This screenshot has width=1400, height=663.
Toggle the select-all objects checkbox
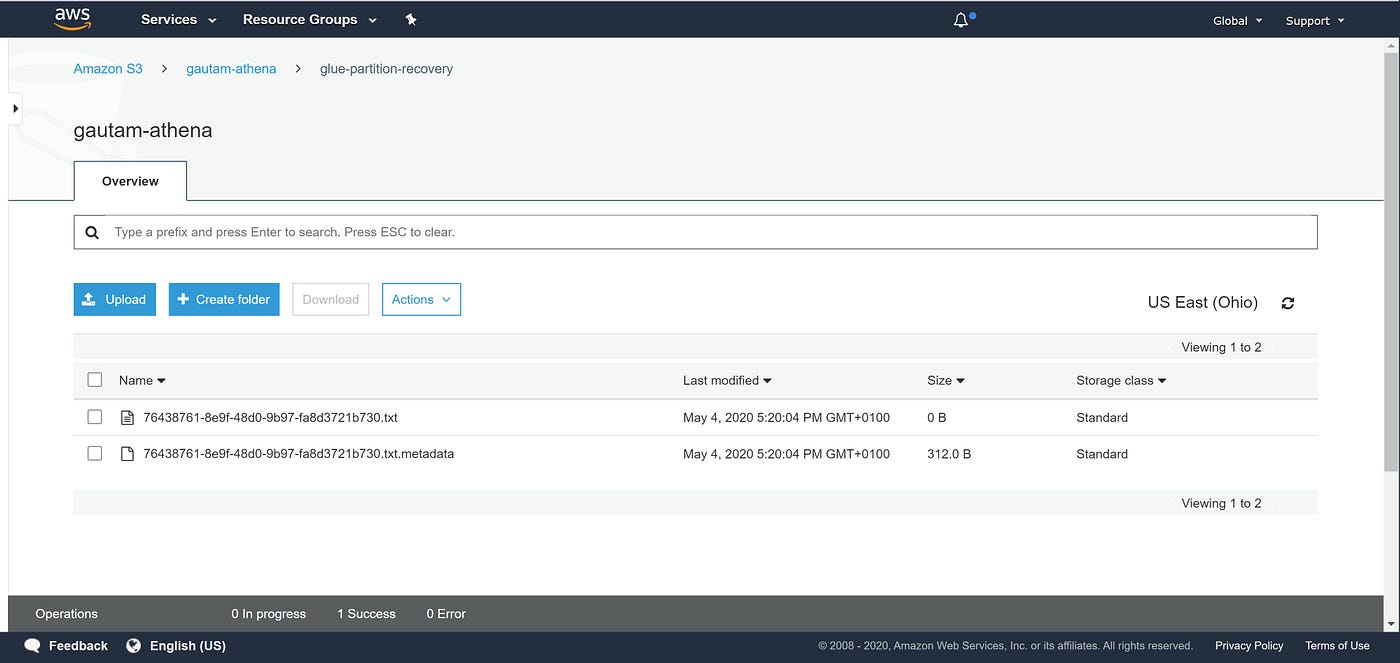point(94,379)
